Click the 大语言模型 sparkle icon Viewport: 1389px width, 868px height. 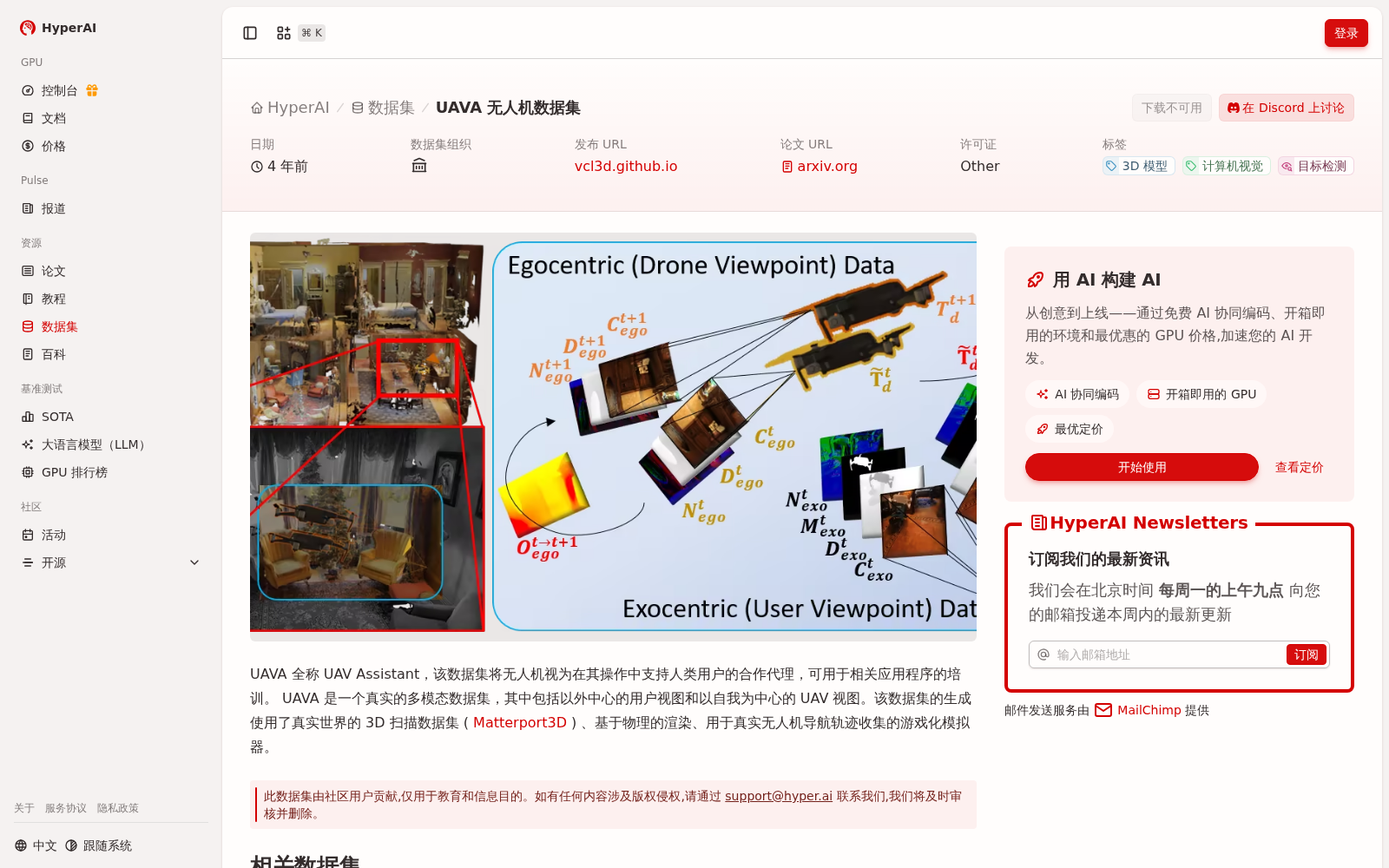click(x=28, y=444)
